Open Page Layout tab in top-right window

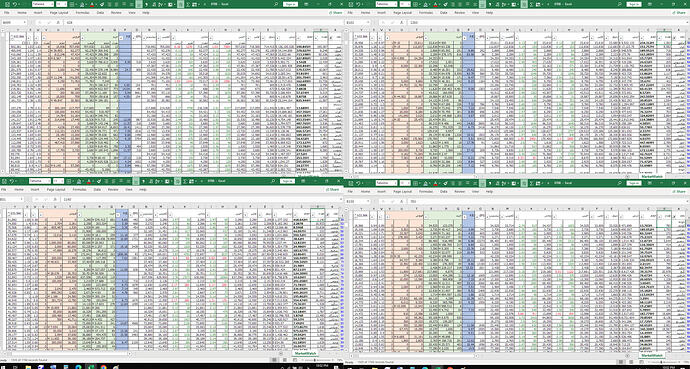coord(403,13)
